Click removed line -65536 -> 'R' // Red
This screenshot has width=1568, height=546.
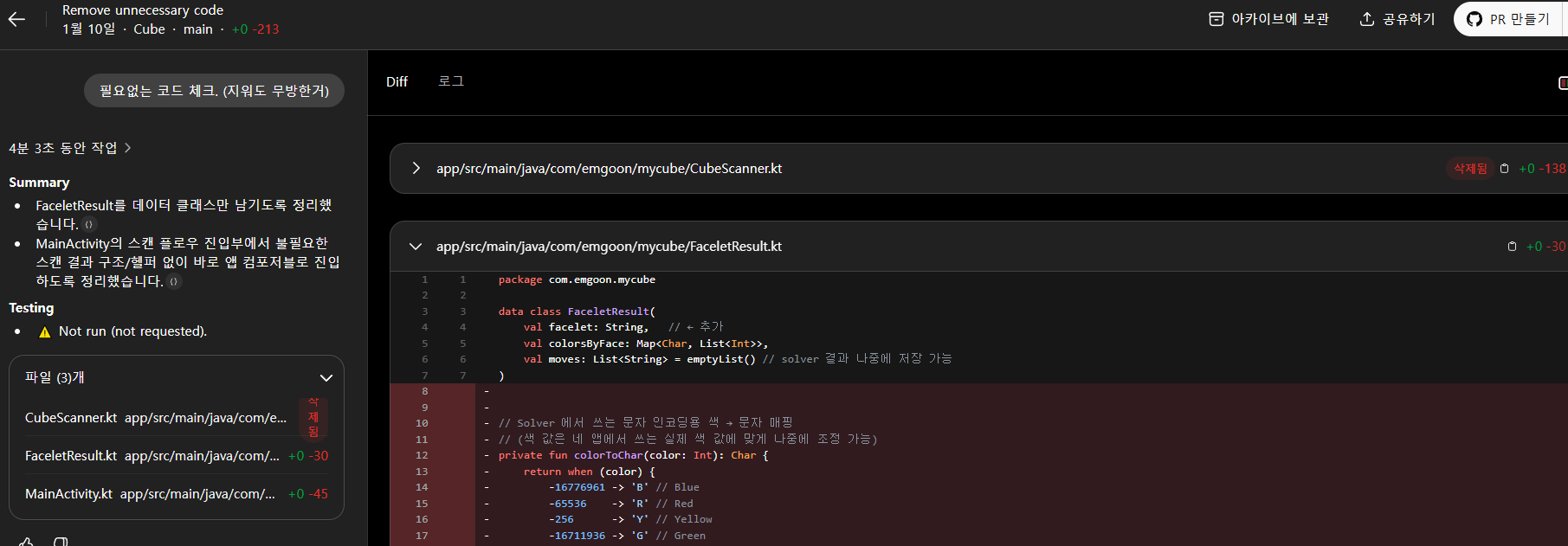pyautogui.click(x=621, y=504)
